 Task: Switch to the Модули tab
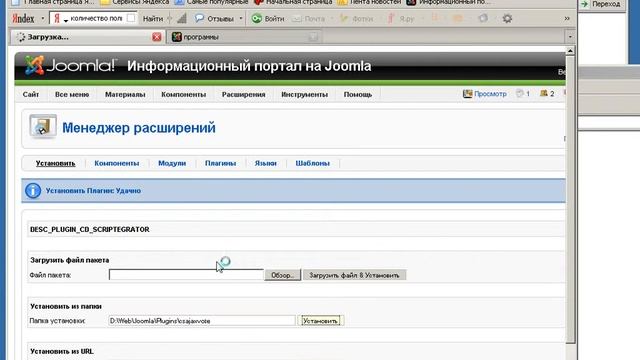pyautogui.click(x=172, y=163)
